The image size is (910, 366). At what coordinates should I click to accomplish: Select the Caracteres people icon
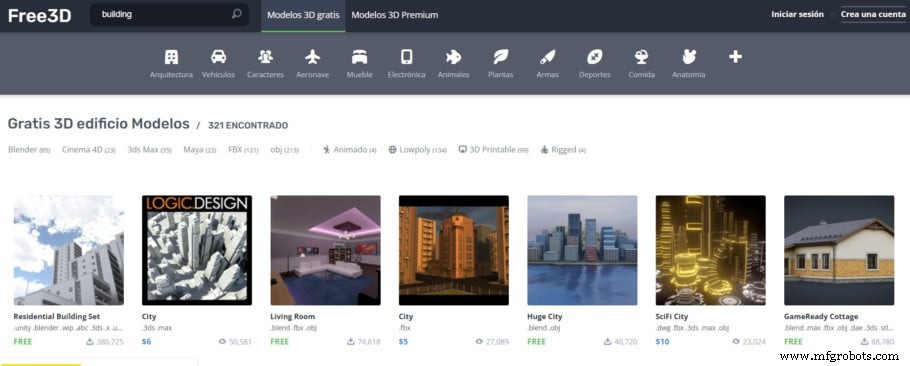pyautogui.click(x=265, y=57)
